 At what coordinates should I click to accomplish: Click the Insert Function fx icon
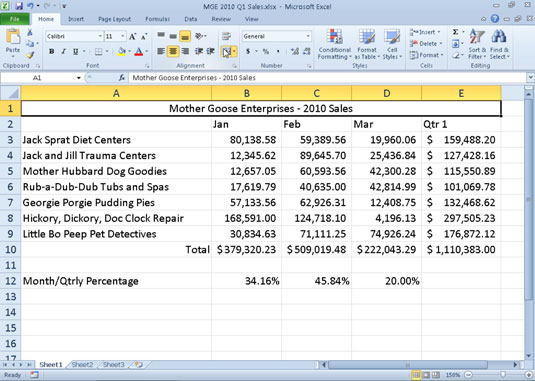(x=122, y=78)
